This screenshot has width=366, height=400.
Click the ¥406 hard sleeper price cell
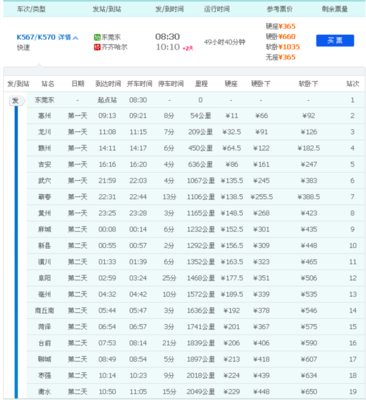tap(262, 343)
